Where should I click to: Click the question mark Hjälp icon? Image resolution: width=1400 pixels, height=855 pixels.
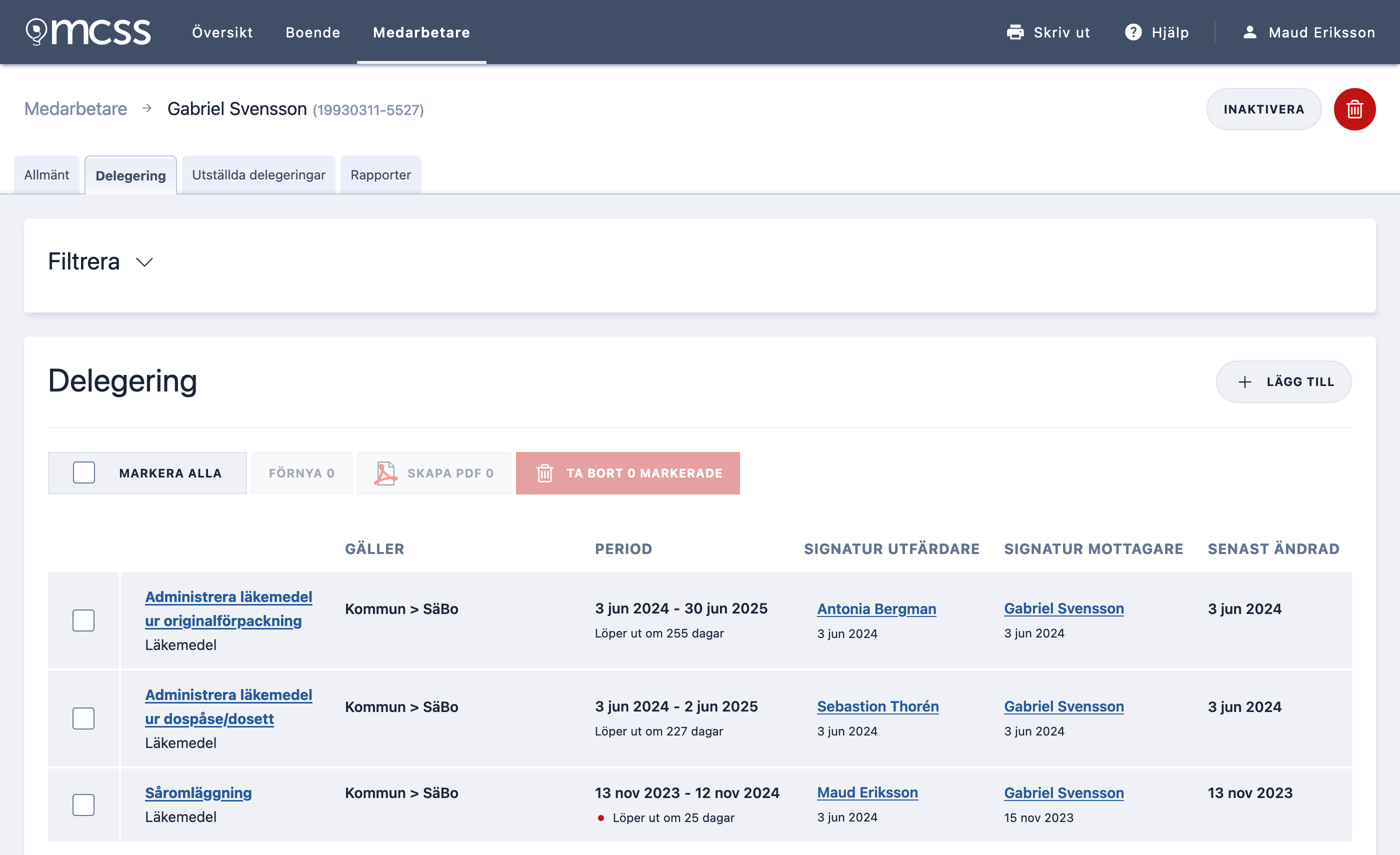tap(1133, 32)
